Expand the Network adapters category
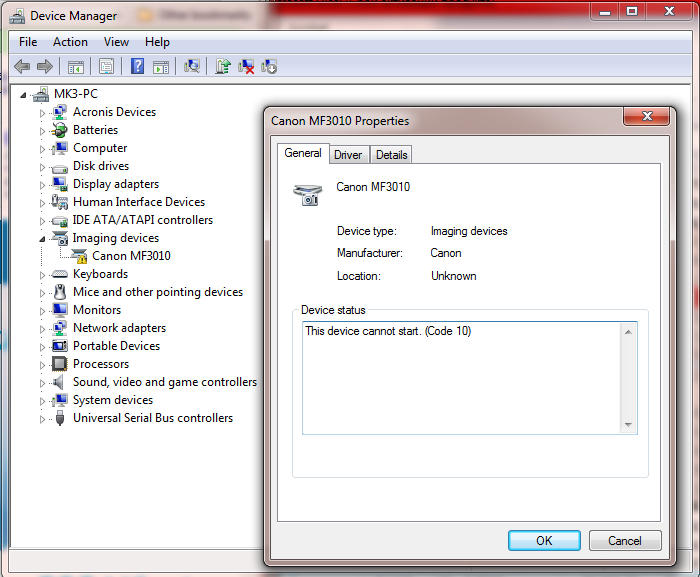This screenshot has height=577, width=700. [42, 329]
